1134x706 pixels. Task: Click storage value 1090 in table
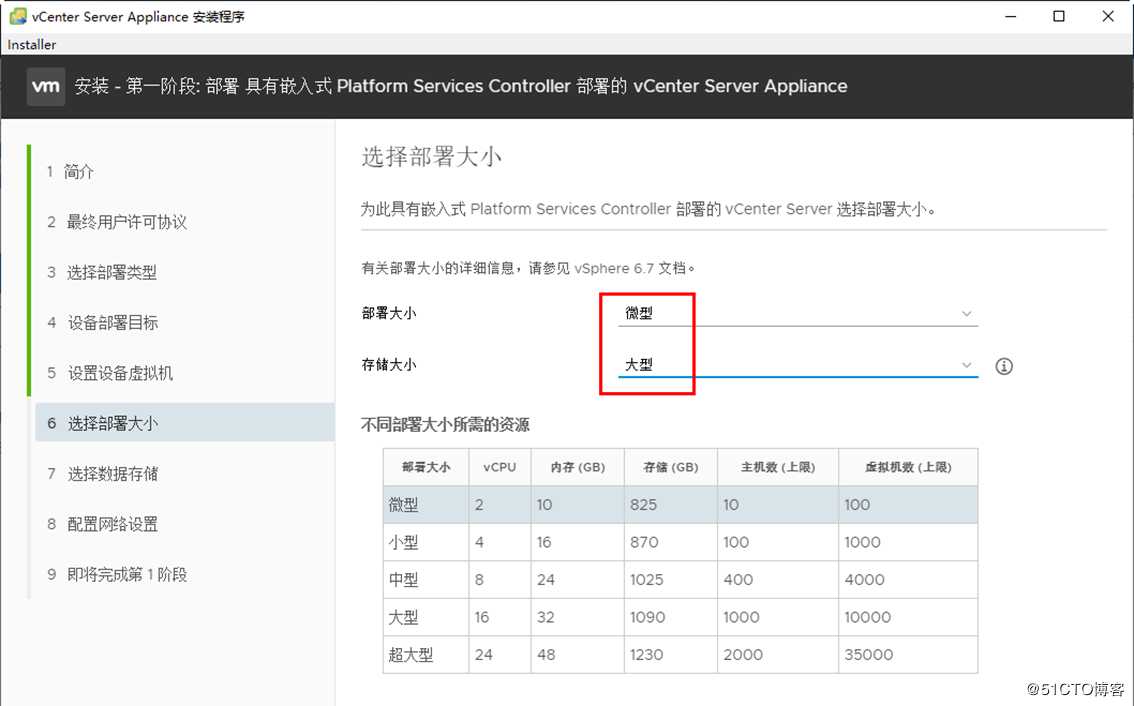coord(647,617)
